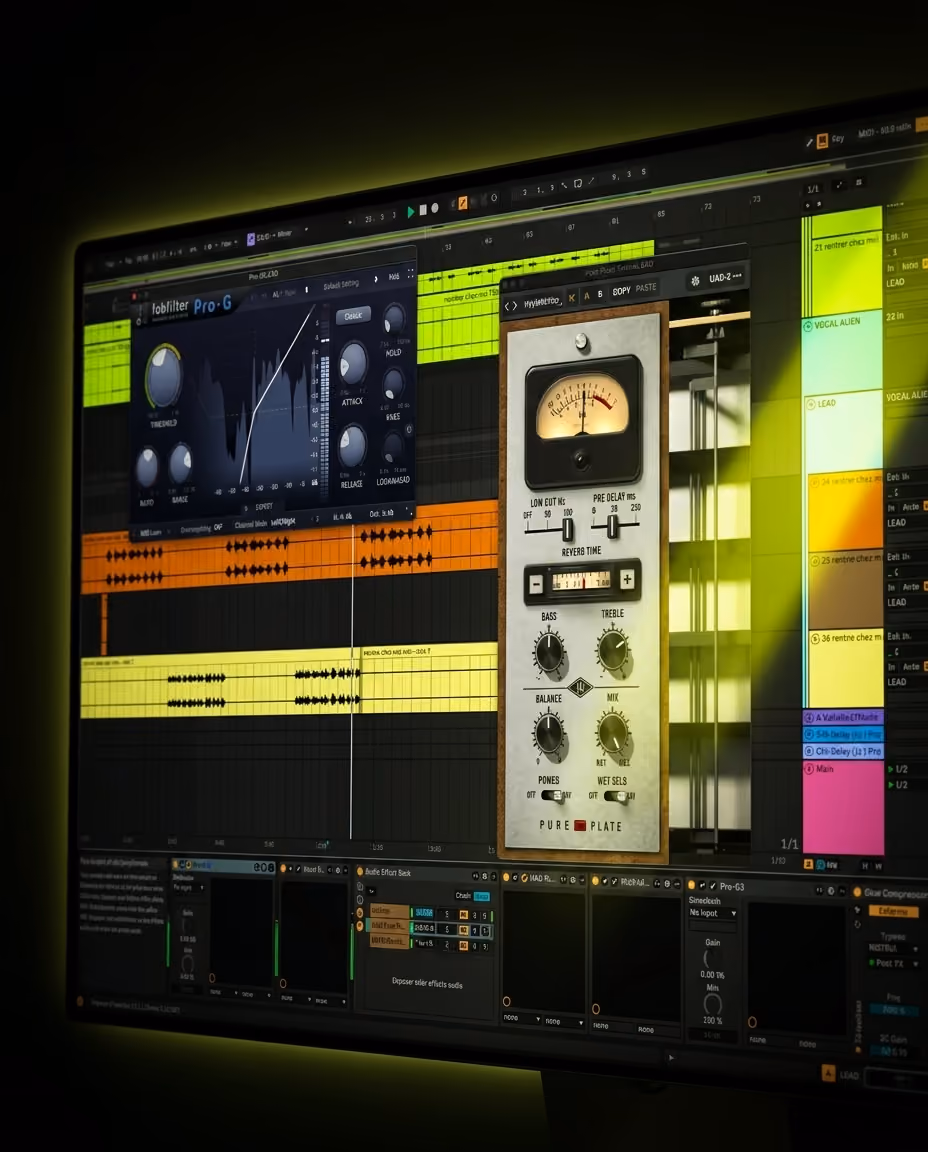Viewport: 928px width, 1152px height.
Task: Click the orange K icon in Pure Plate toolbar
Action: (572, 298)
